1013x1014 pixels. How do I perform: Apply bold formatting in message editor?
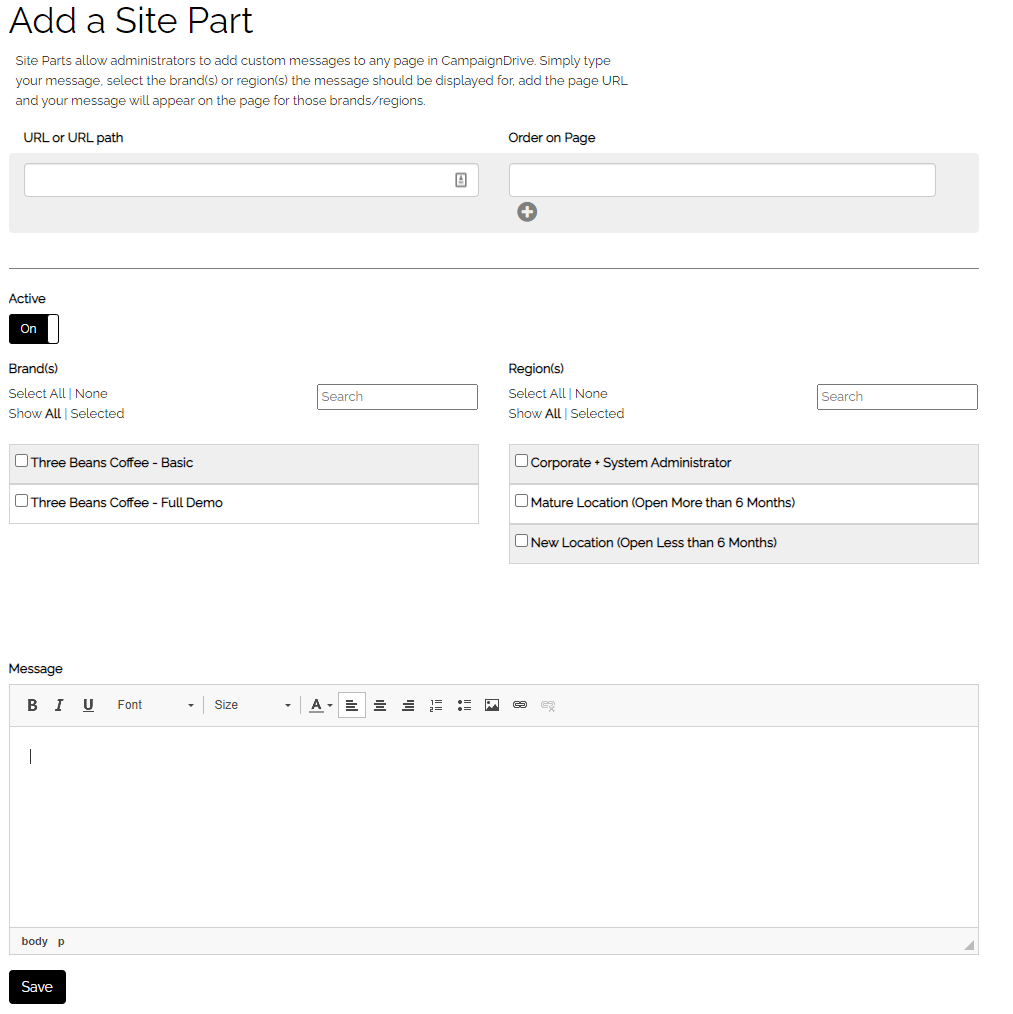click(32, 705)
